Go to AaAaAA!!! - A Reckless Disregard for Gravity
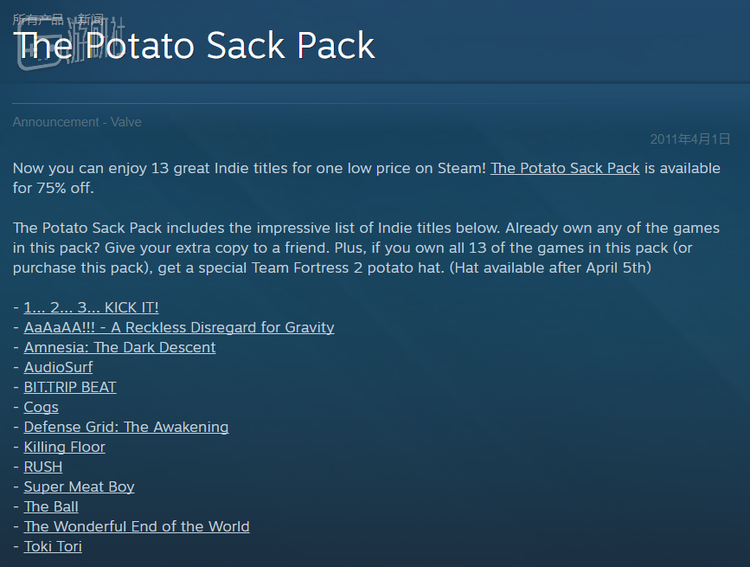 point(179,327)
